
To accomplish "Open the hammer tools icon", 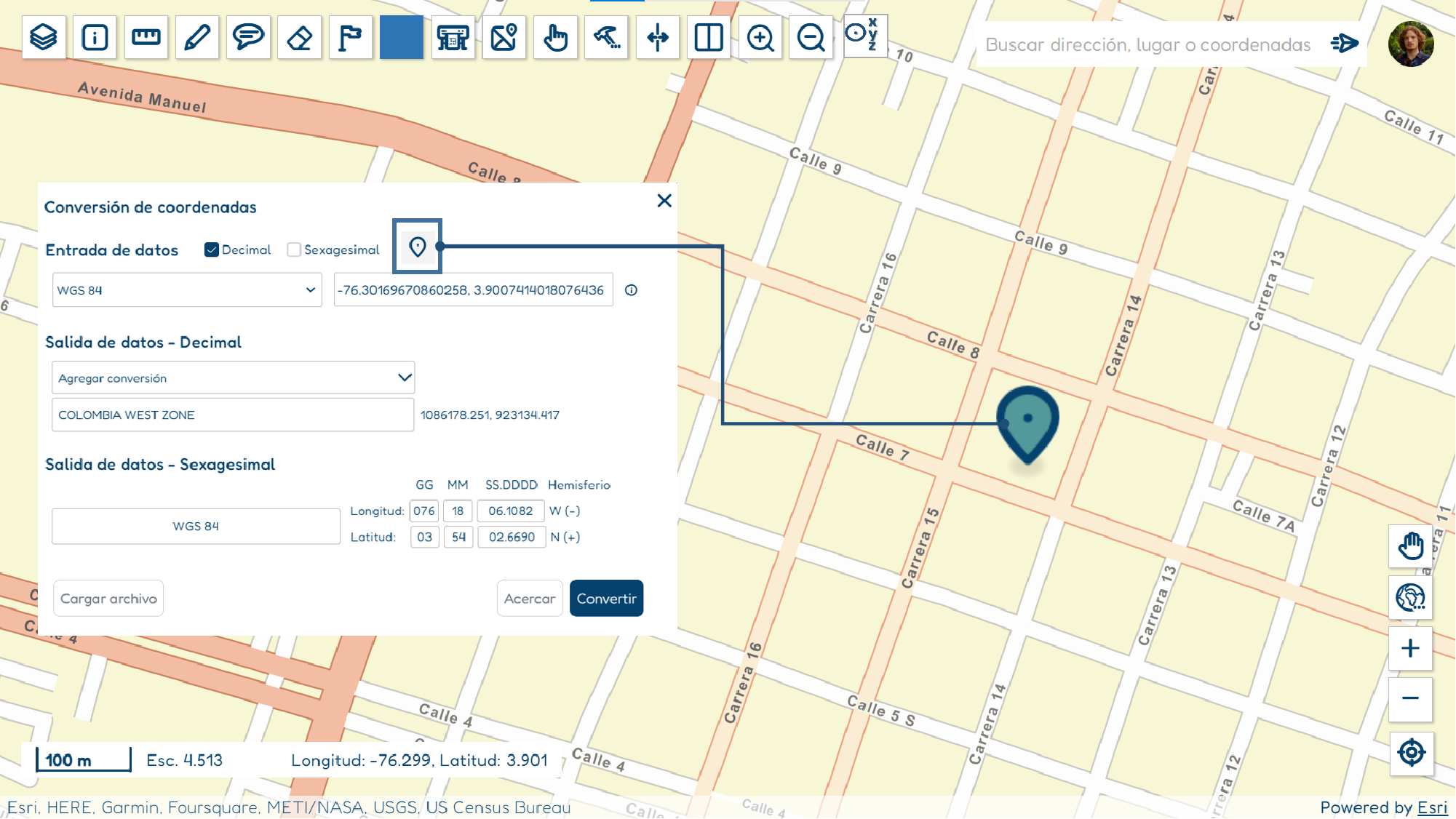I will pyautogui.click(x=606, y=37).
